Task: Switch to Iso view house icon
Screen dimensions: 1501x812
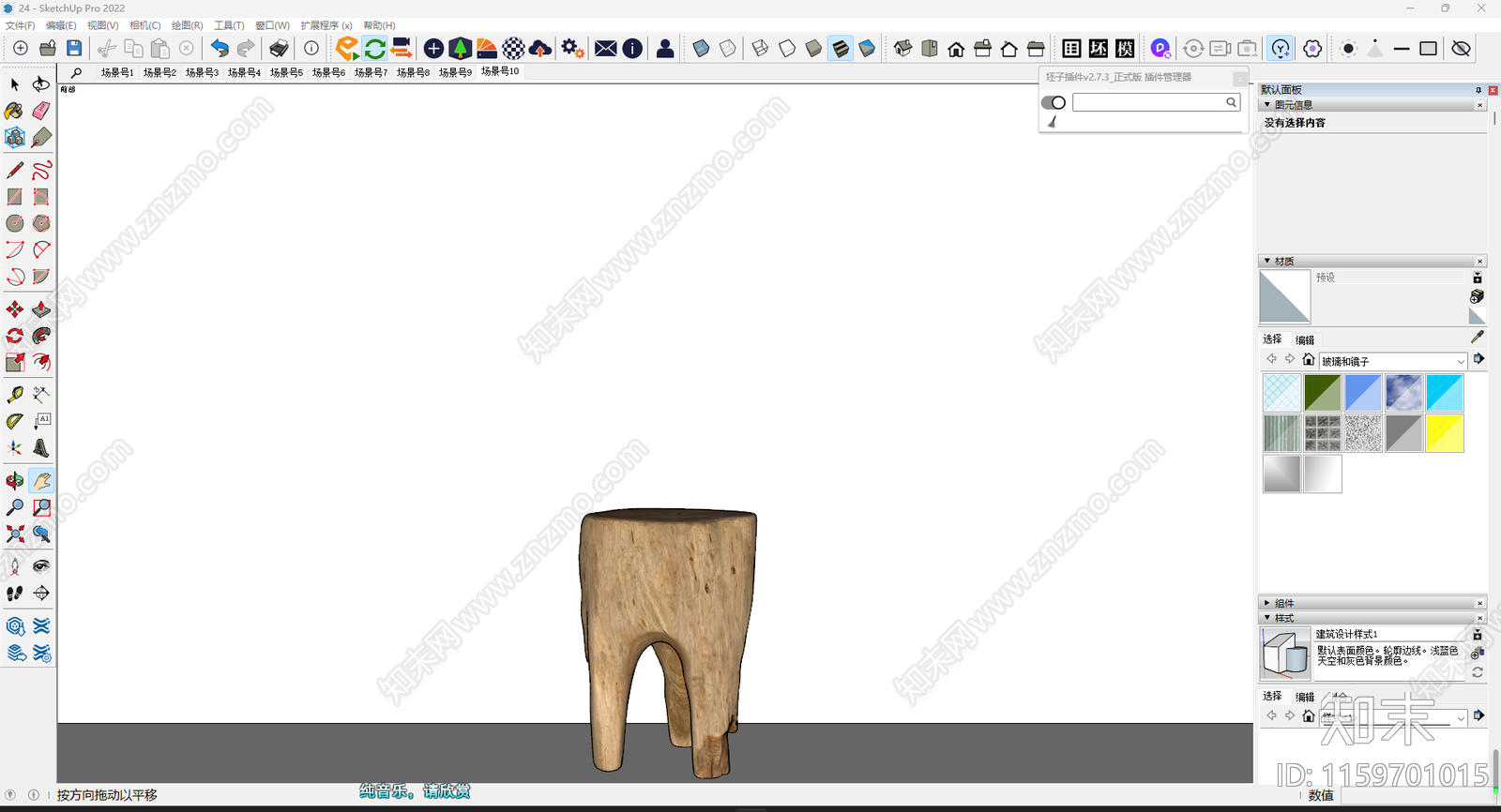Action: coord(903,48)
